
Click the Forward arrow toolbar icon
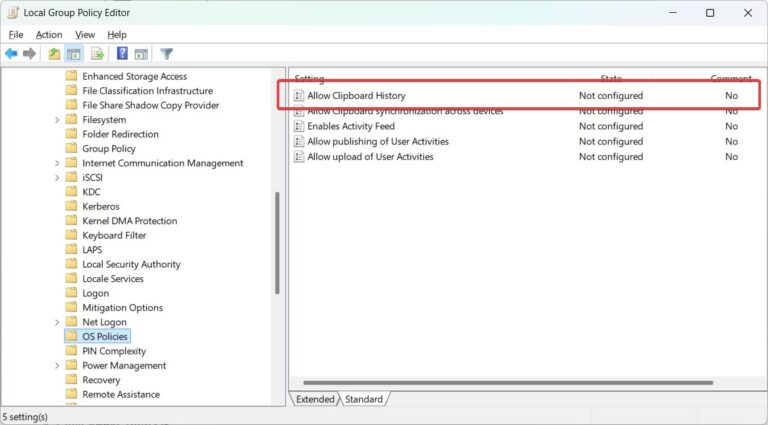pyautogui.click(x=29, y=54)
